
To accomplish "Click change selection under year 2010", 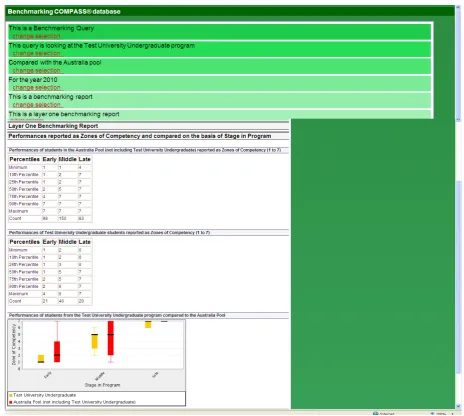I will (x=36, y=88).
